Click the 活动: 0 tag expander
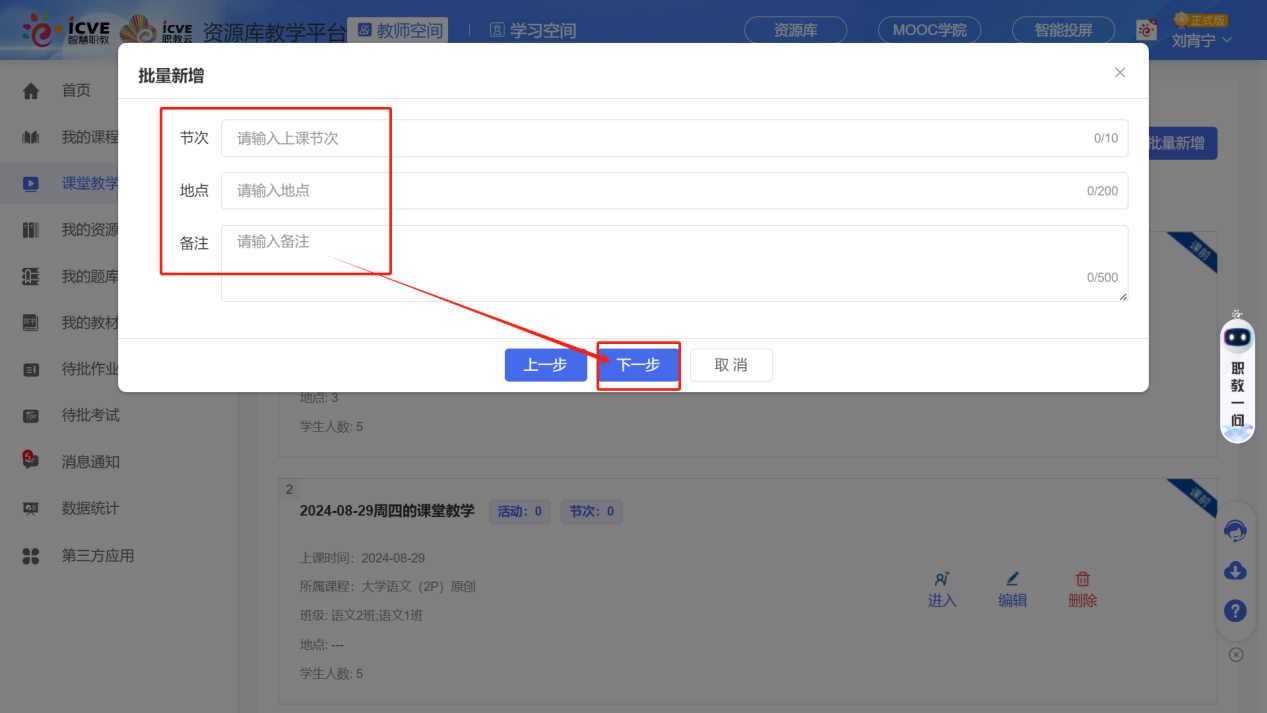The width and height of the screenshot is (1267, 713). pyautogui.click(x=519, y=511)
